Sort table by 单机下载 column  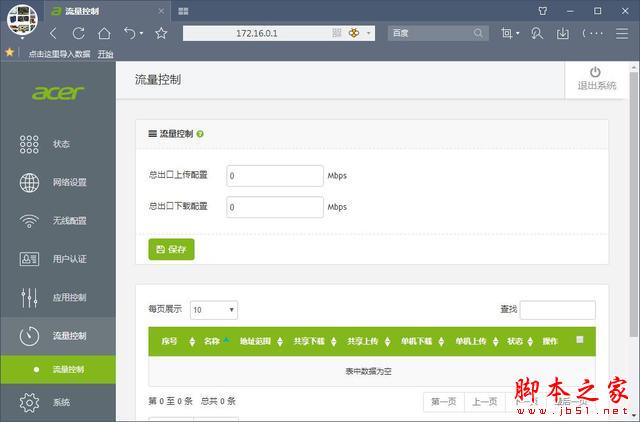[441, 341]
